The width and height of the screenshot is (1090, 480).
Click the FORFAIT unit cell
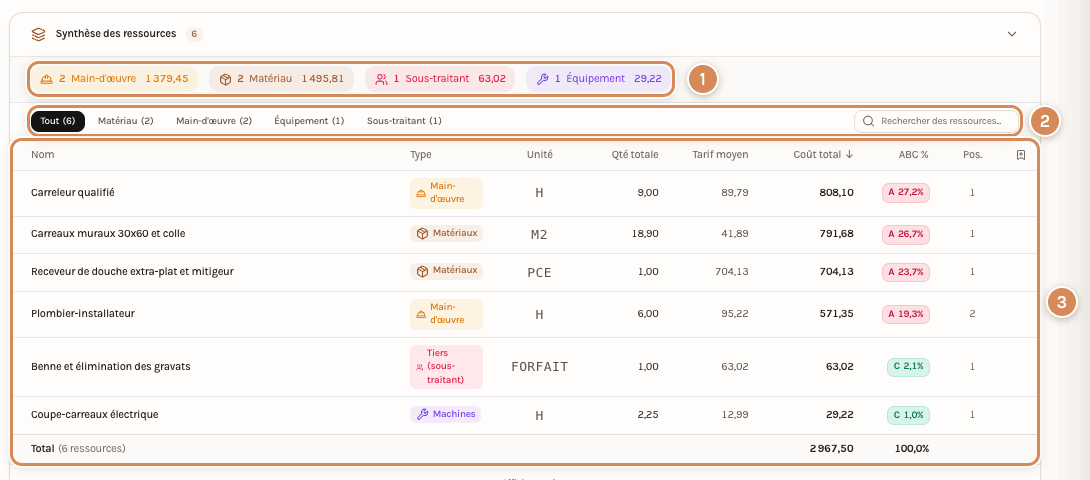click(x=539, y=367)
